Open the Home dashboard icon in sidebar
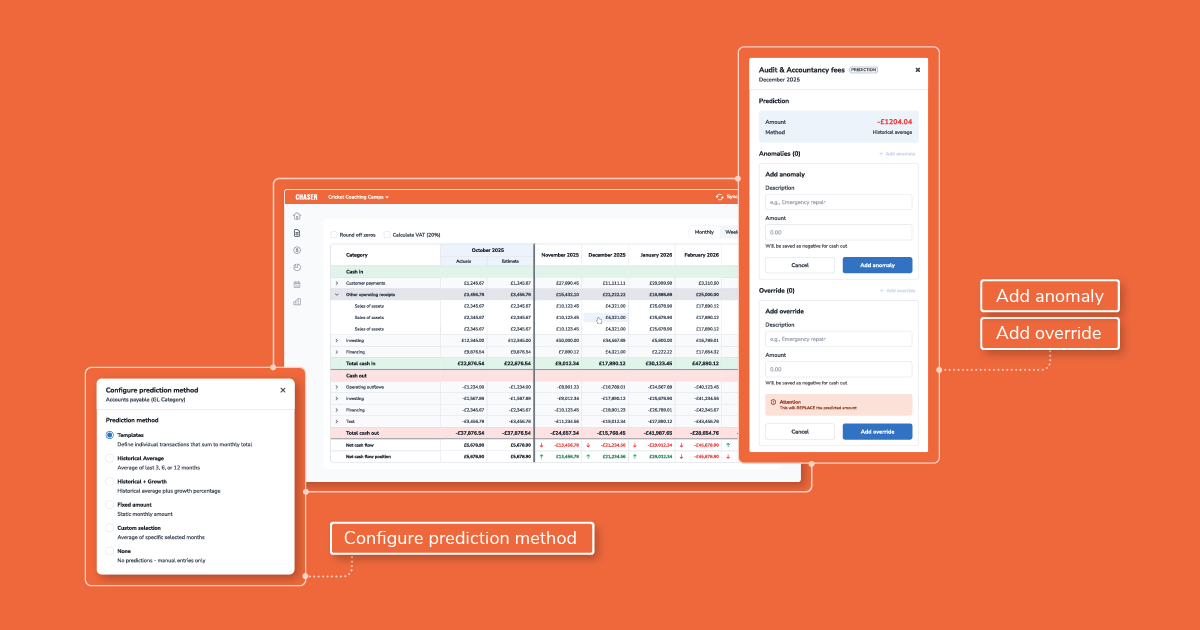This screenshot has width=1200, height=630. 297,217
